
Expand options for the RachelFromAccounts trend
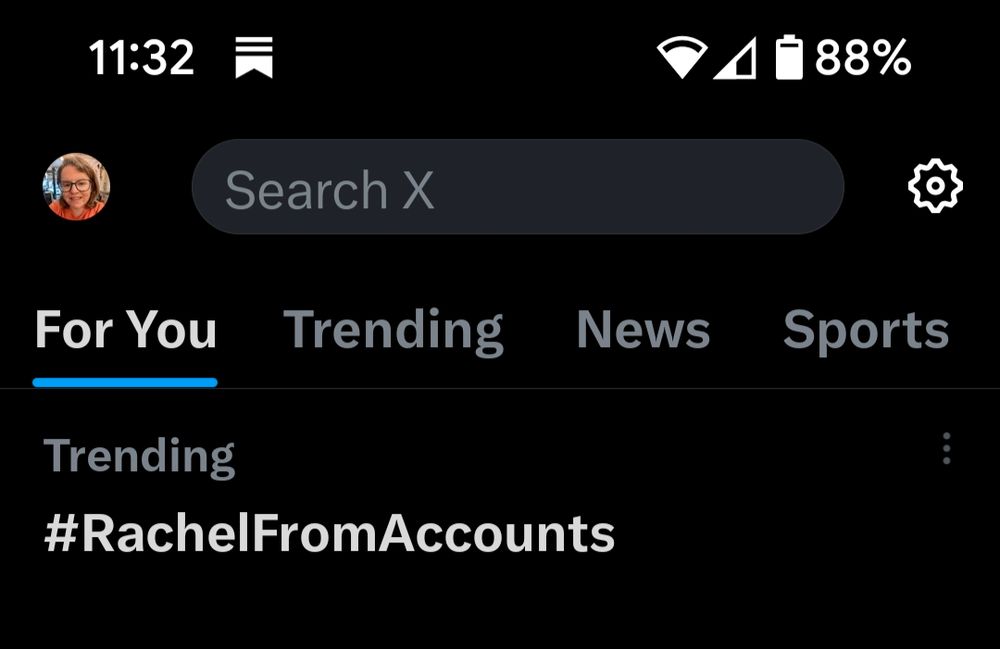946,448
